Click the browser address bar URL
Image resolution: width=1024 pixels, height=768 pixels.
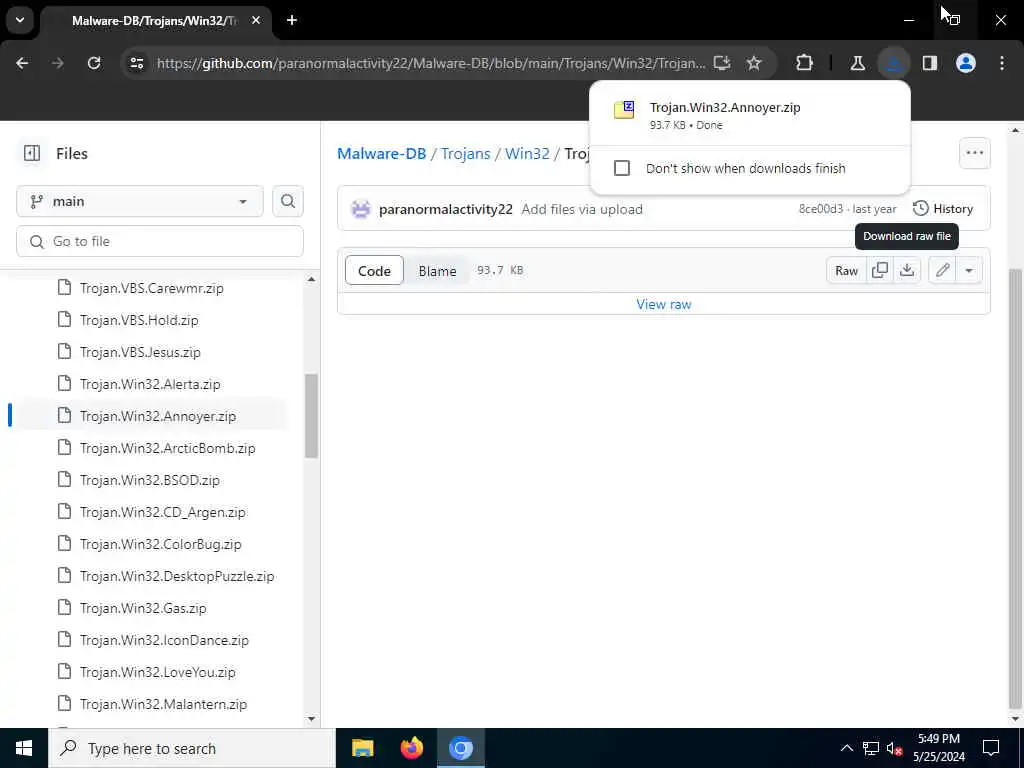[431, 63]
